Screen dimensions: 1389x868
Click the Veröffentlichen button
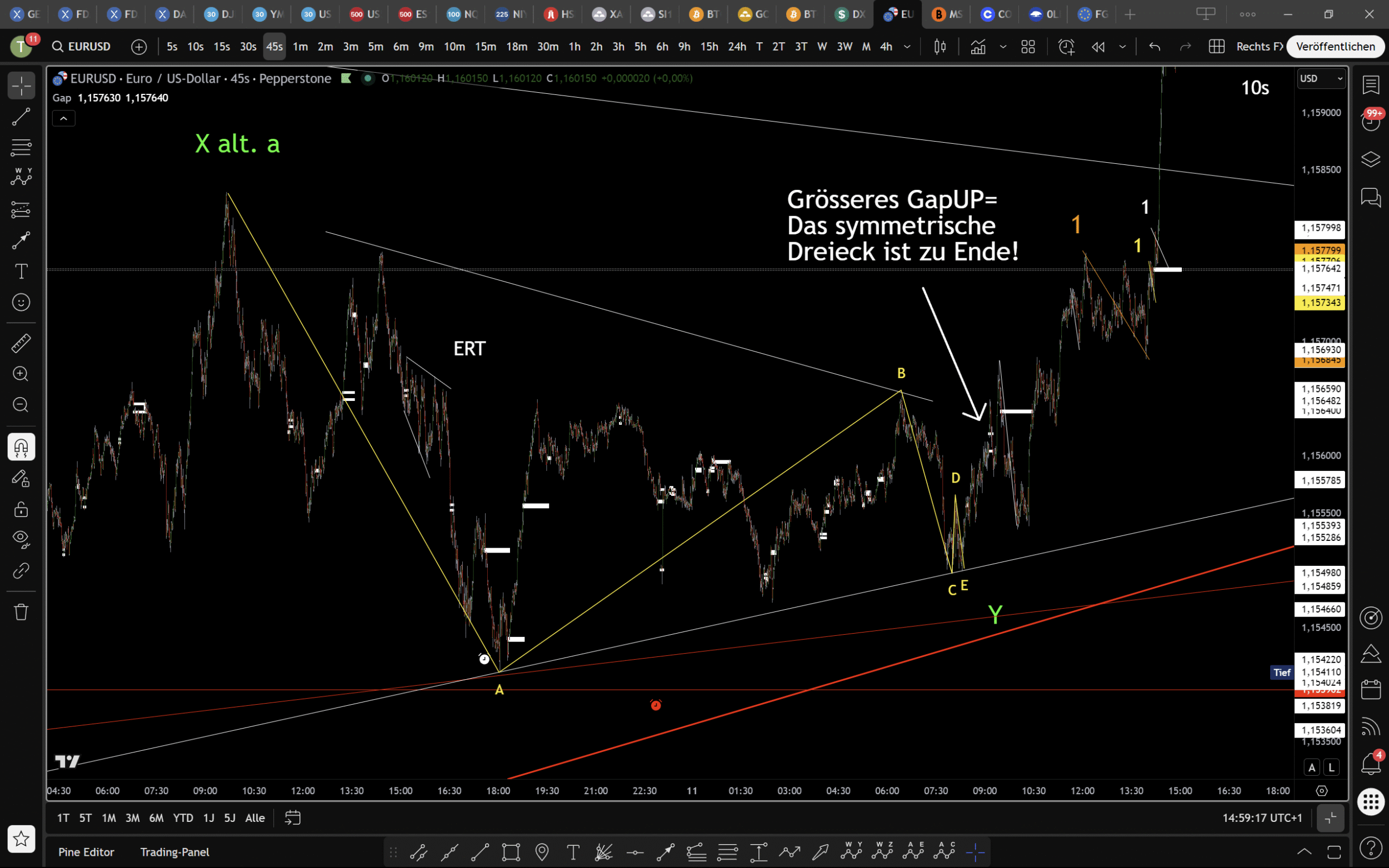(1335, 47)
